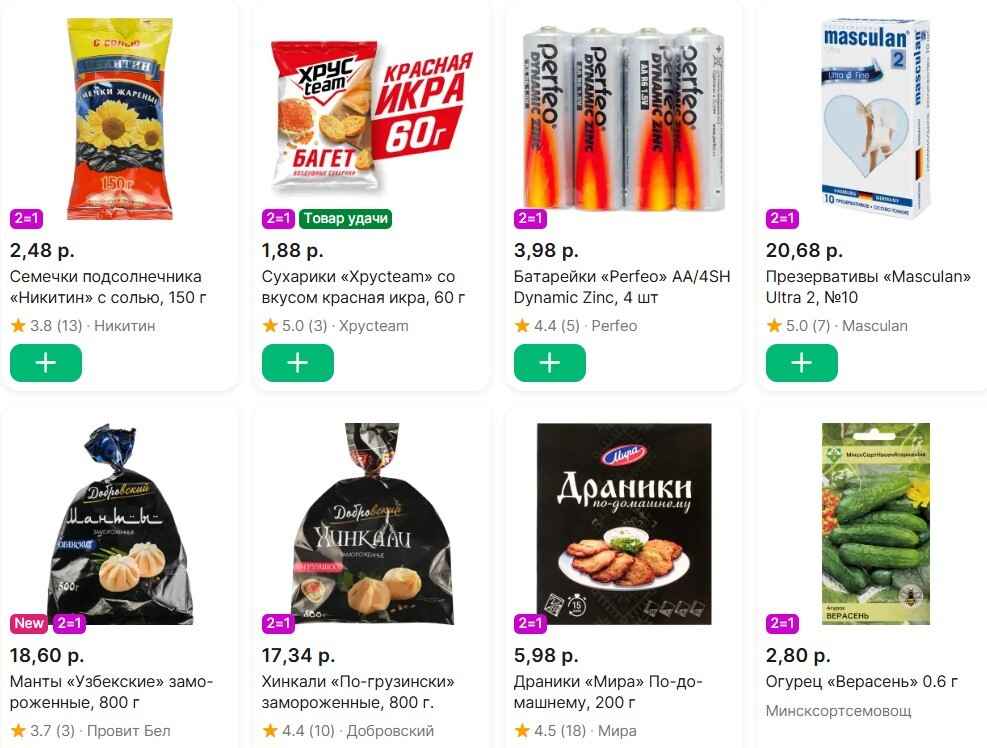Screen dimensions: 987x748
Task: Open Батарейки «Perfeo» AA/4SH product title
Action: [622, 287]
